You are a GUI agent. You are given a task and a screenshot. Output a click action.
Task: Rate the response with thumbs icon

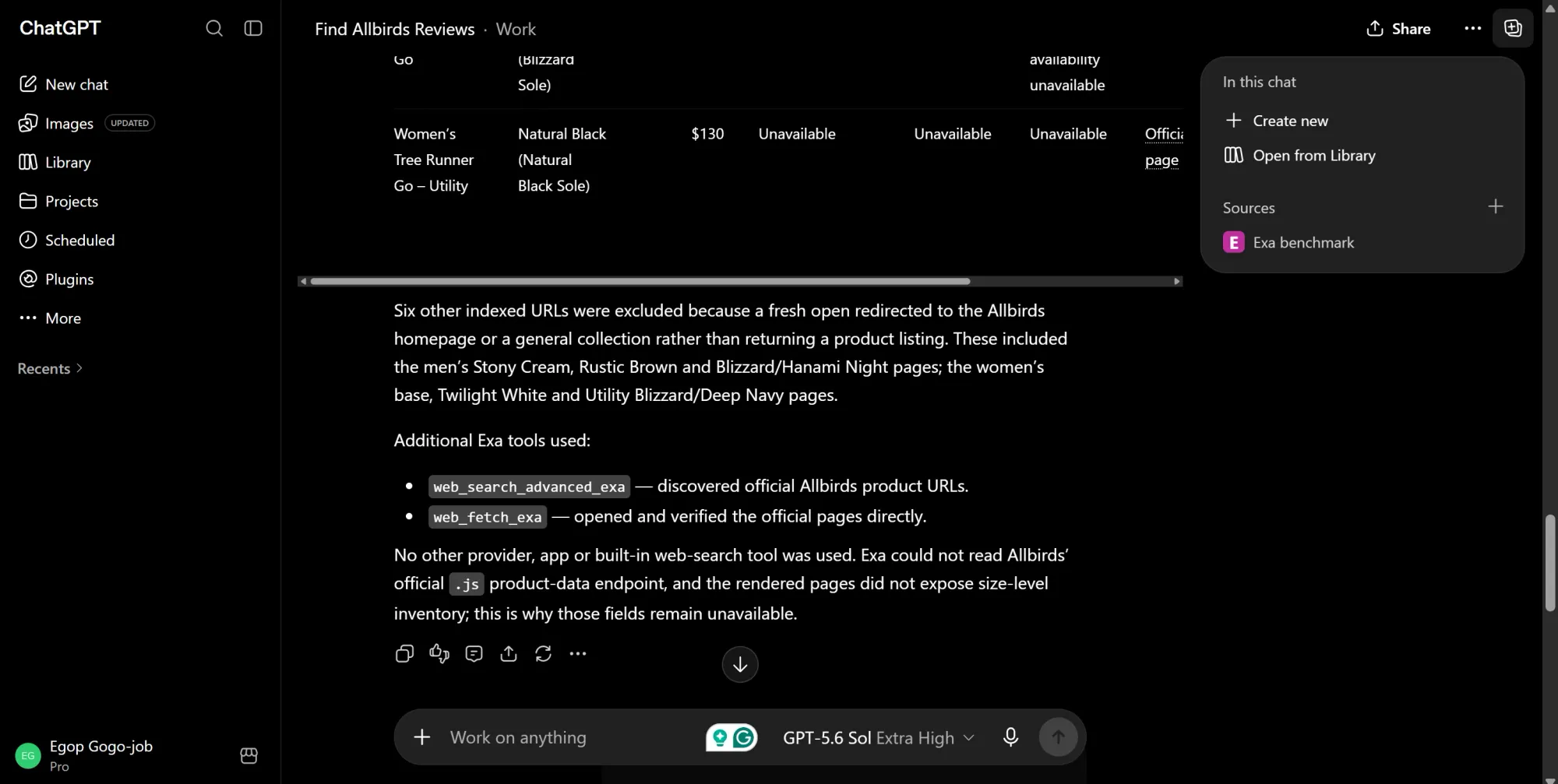[x=439, y=654]
